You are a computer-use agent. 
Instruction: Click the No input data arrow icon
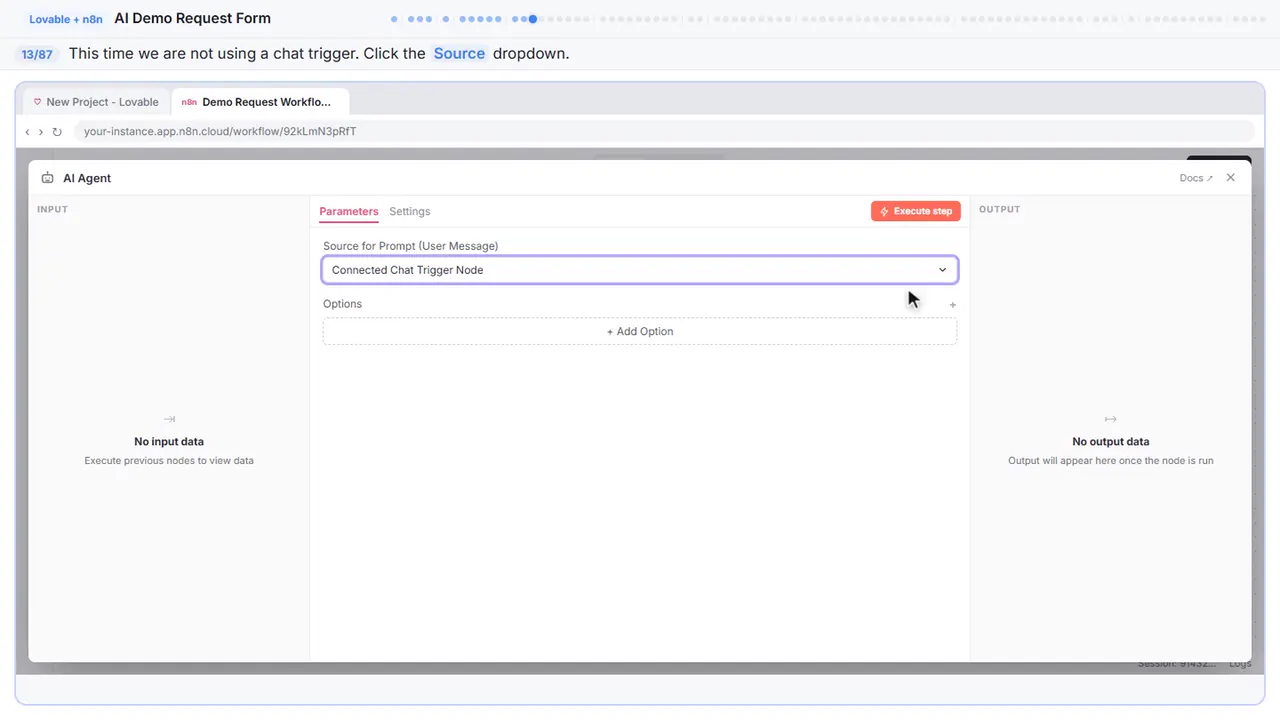click(169, 419)
